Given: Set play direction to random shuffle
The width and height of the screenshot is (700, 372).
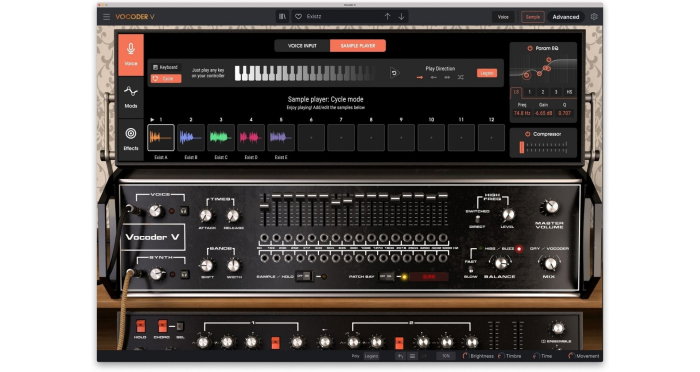Looking at the screenshot, I should [461, 78].
